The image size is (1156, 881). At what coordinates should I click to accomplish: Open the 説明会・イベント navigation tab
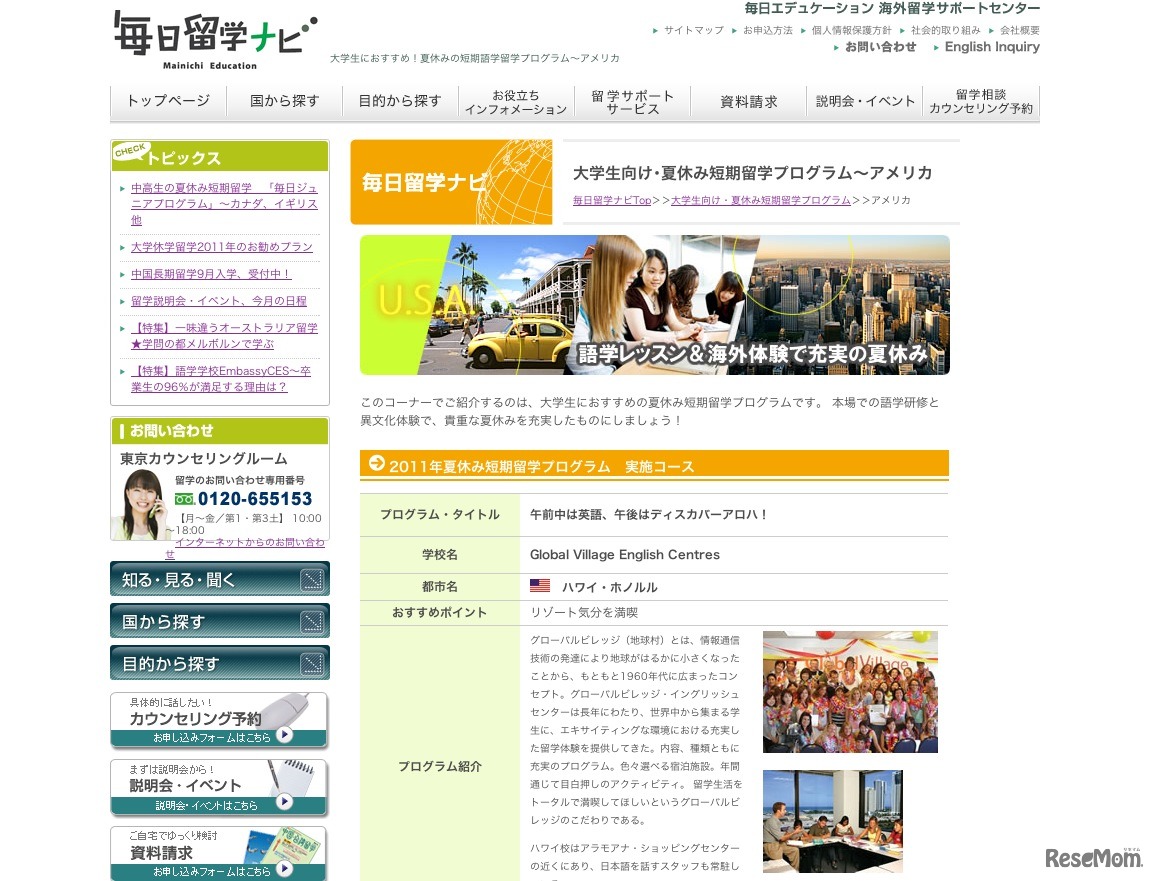point(864,100)
